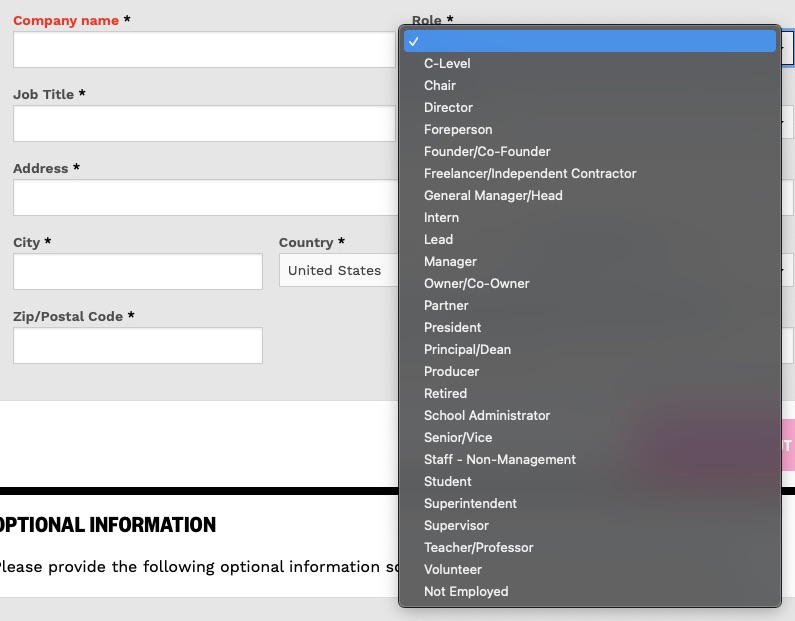Screen dimensions: 795x621
Task: Select General Manager/Head option
Action: (x=493, y=195)
